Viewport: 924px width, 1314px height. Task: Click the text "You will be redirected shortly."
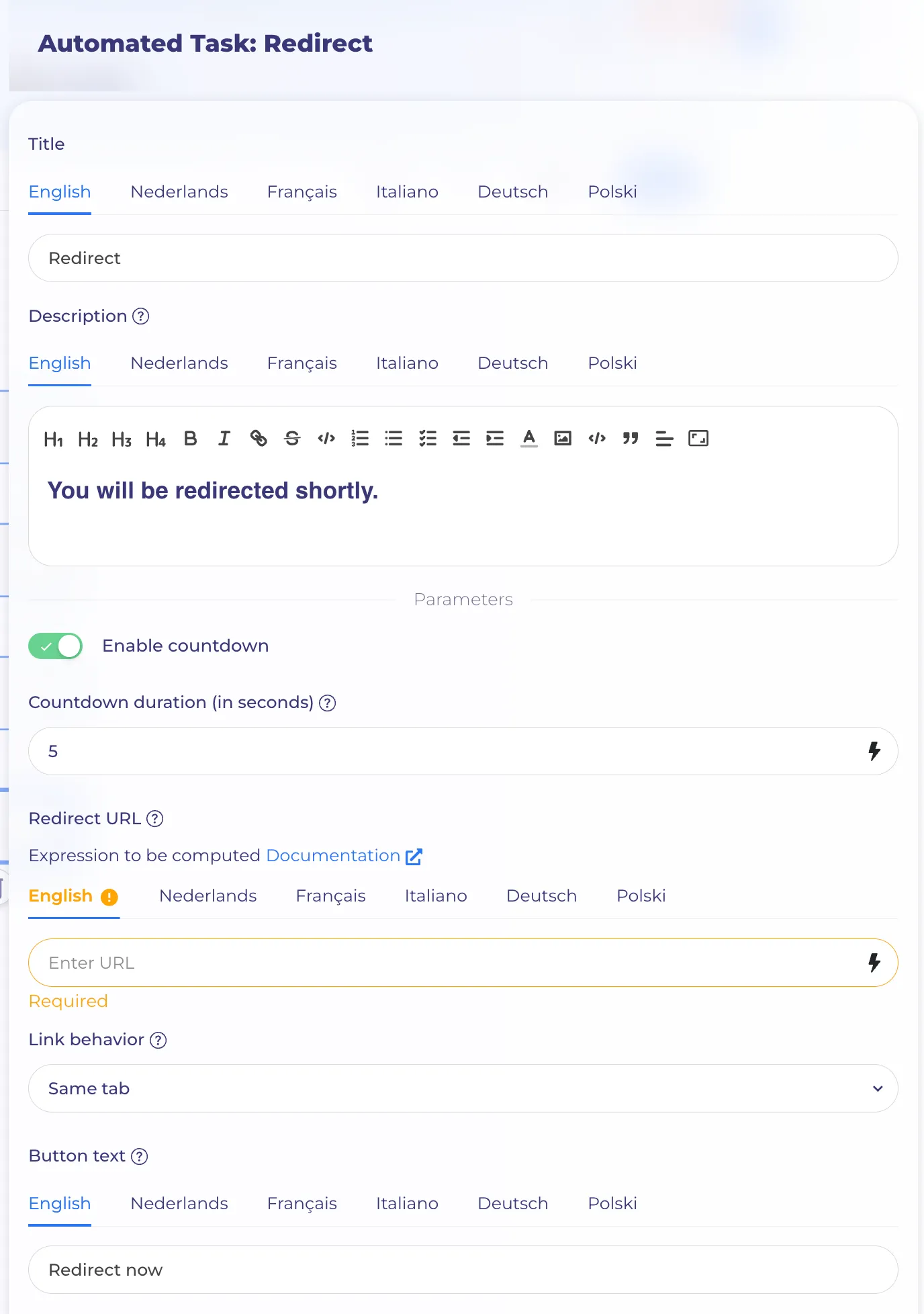tap(213, 491)
